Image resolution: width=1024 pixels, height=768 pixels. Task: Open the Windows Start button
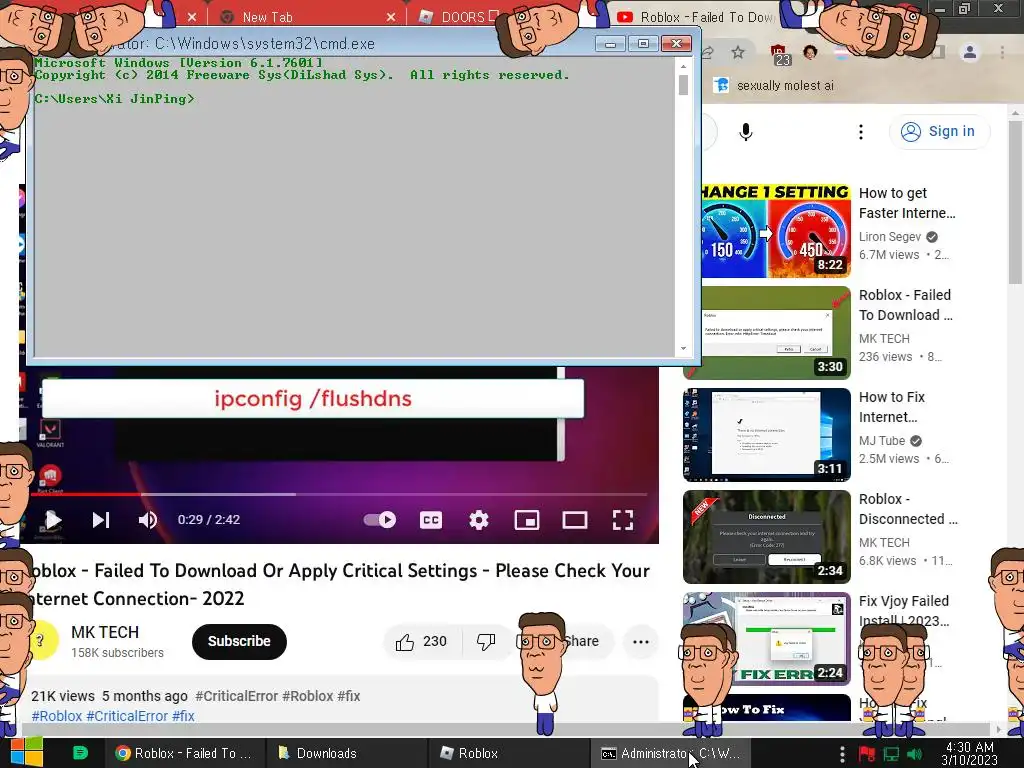pos(26,753)
